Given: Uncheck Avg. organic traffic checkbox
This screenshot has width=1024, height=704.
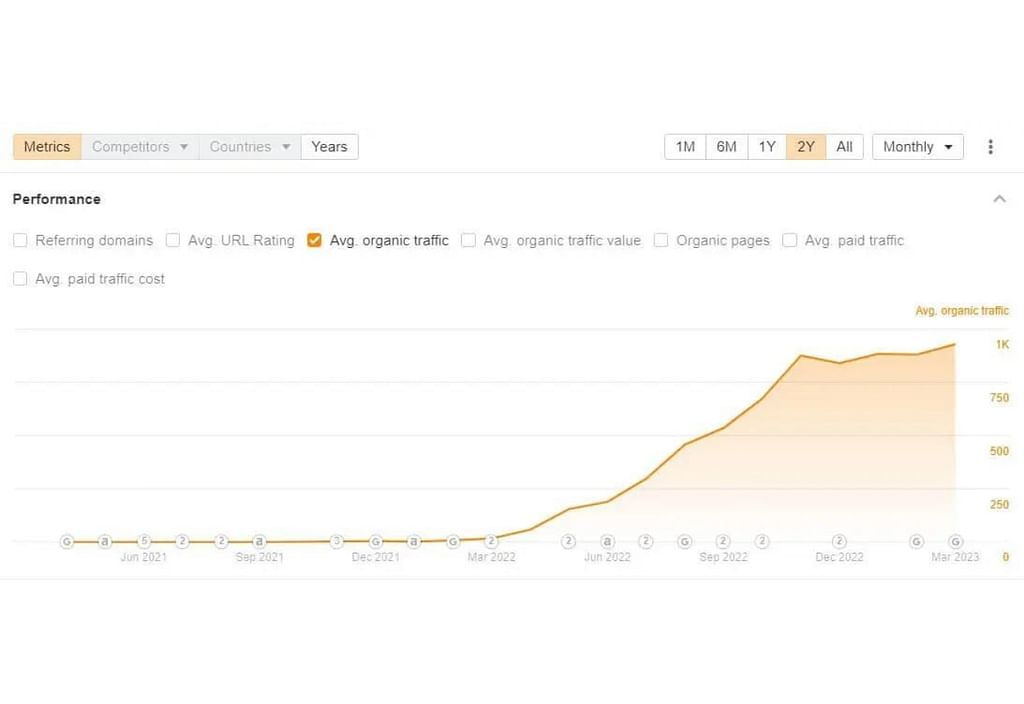Looking at the screenshot, I should 314,240.
